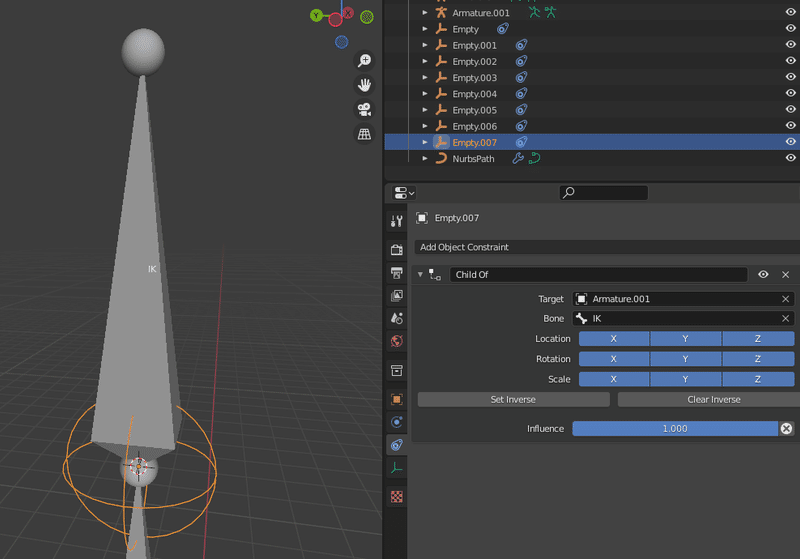The image size is (800, 559).
Task: Expand the Empty row in the outliner
Action: (424, 29)
